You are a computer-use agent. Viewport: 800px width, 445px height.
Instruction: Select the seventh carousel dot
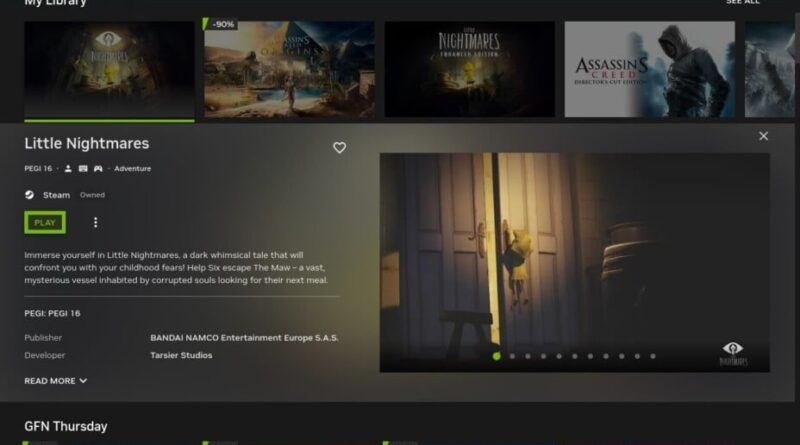coord(590,356)
